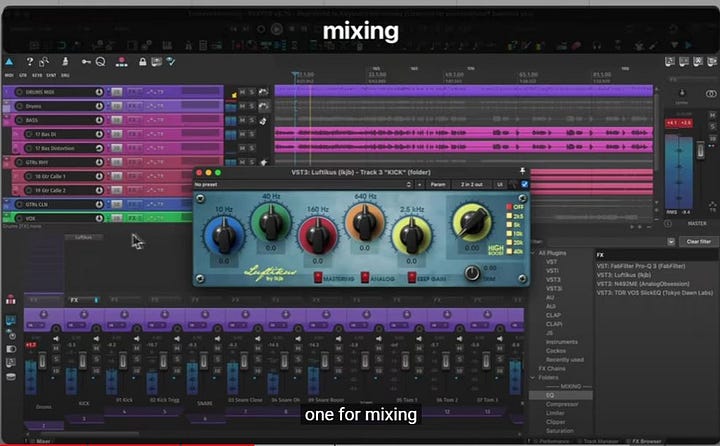This screenshot has width=720, height=446.
Task: Select the 10k high boost option
Action: click(509, 233)
